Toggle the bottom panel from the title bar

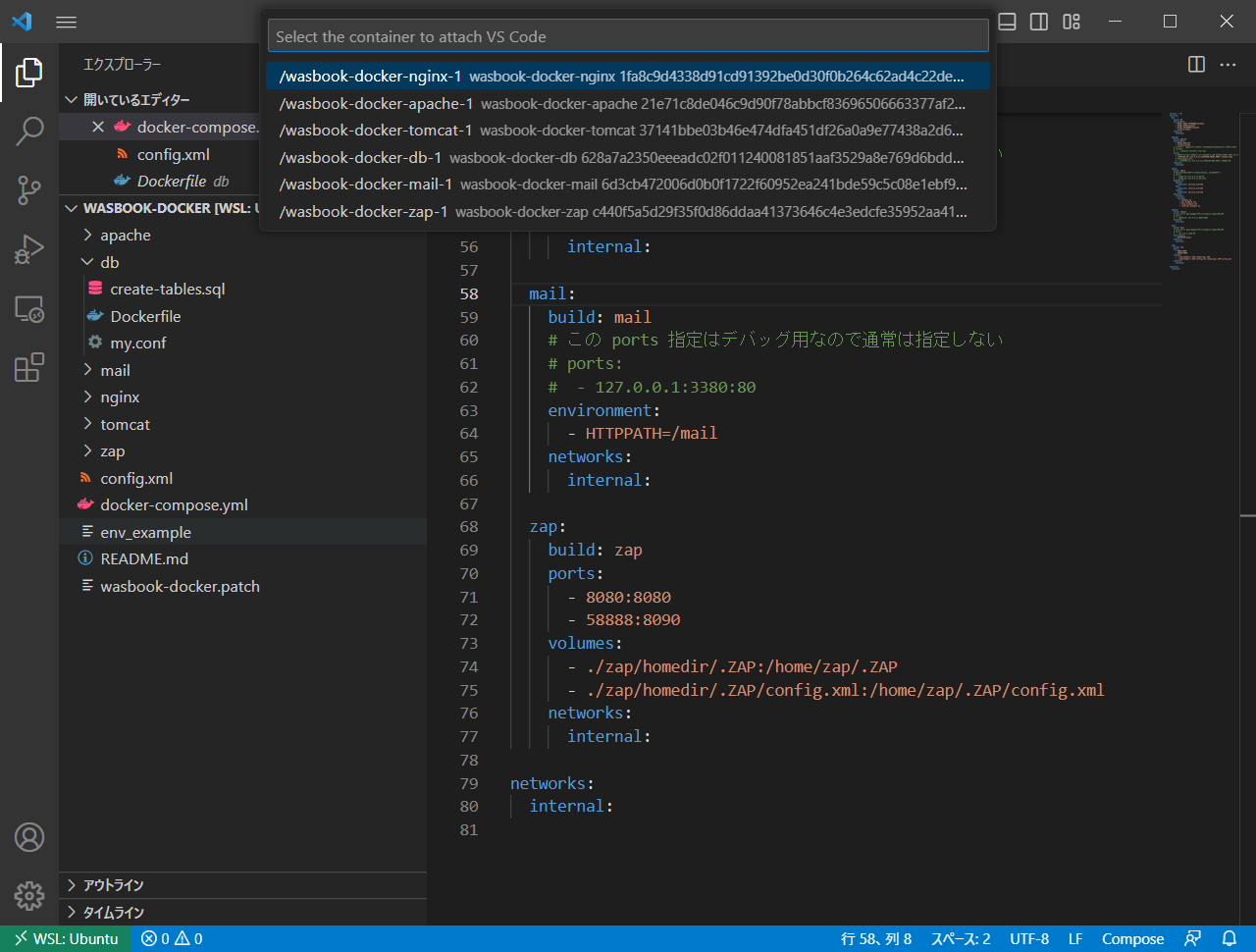(1007, 21)
